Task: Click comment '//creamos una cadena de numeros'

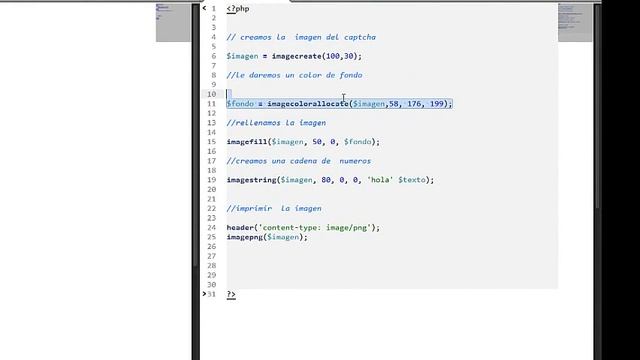Action: coord(299,161)
